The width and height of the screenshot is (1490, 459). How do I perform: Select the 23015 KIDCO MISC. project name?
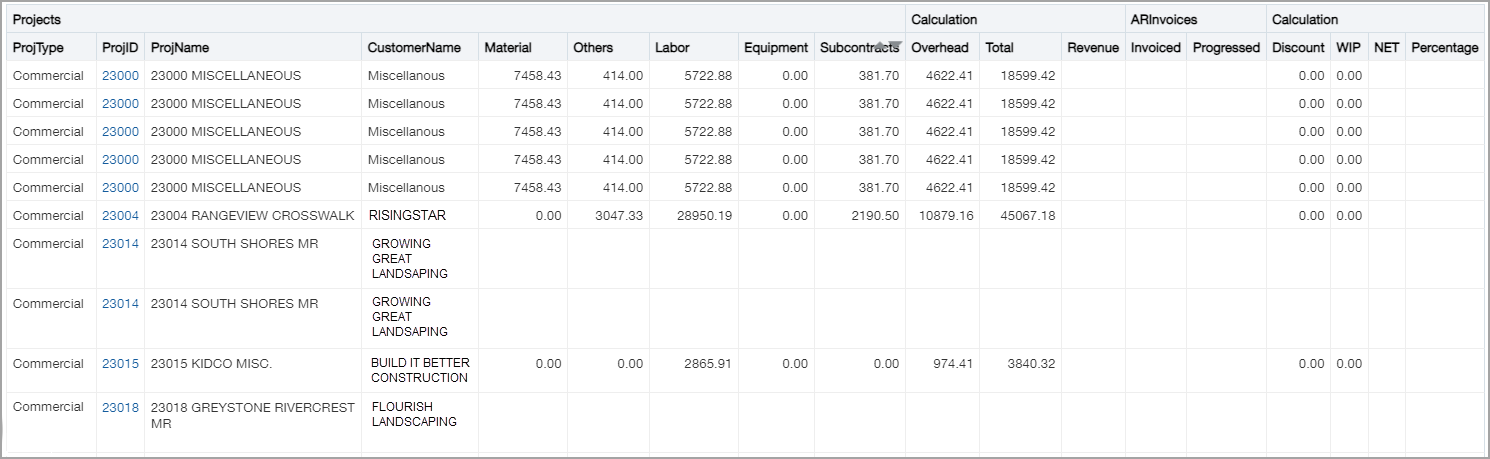[211, 364]
